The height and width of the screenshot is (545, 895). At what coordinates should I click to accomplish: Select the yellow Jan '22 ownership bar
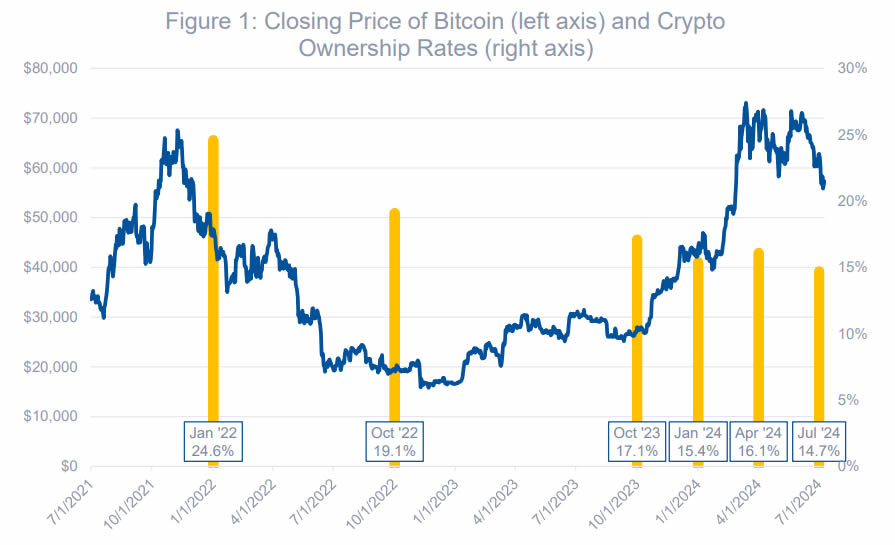(x=213, y=278)
